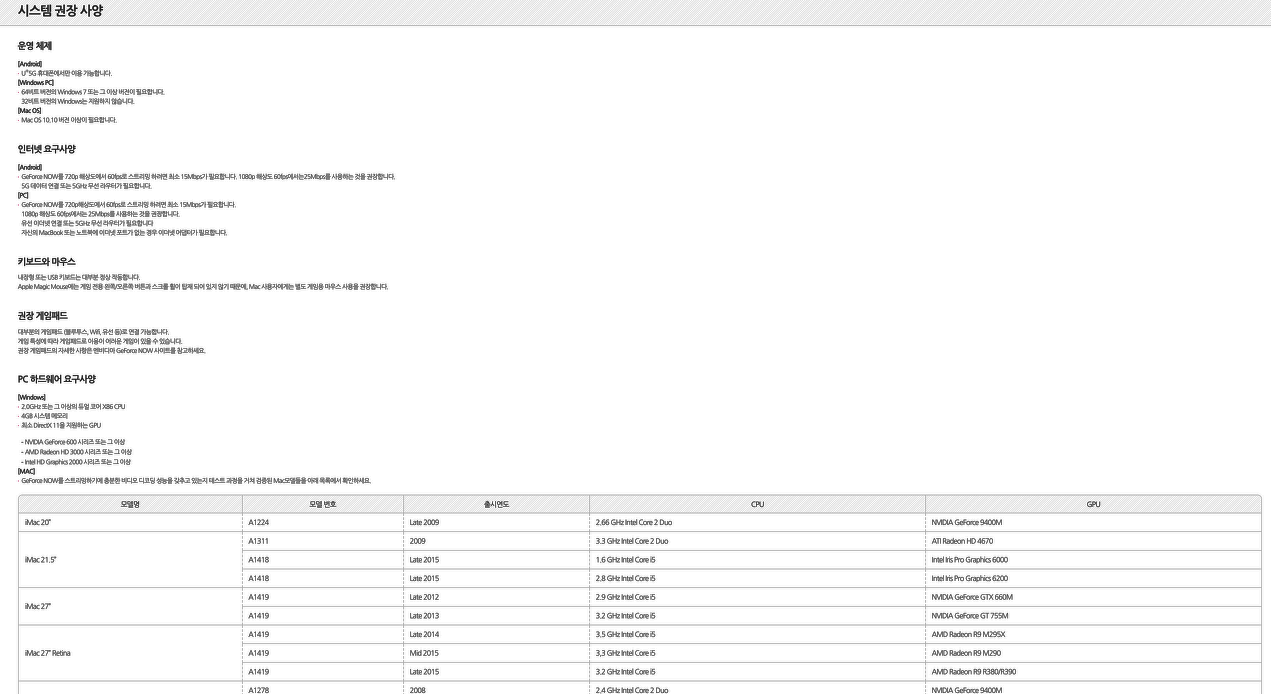Click the AMD Radeon HD 3000 시리즈 line
Screen dimensions: 1271x694
(76, 452)
